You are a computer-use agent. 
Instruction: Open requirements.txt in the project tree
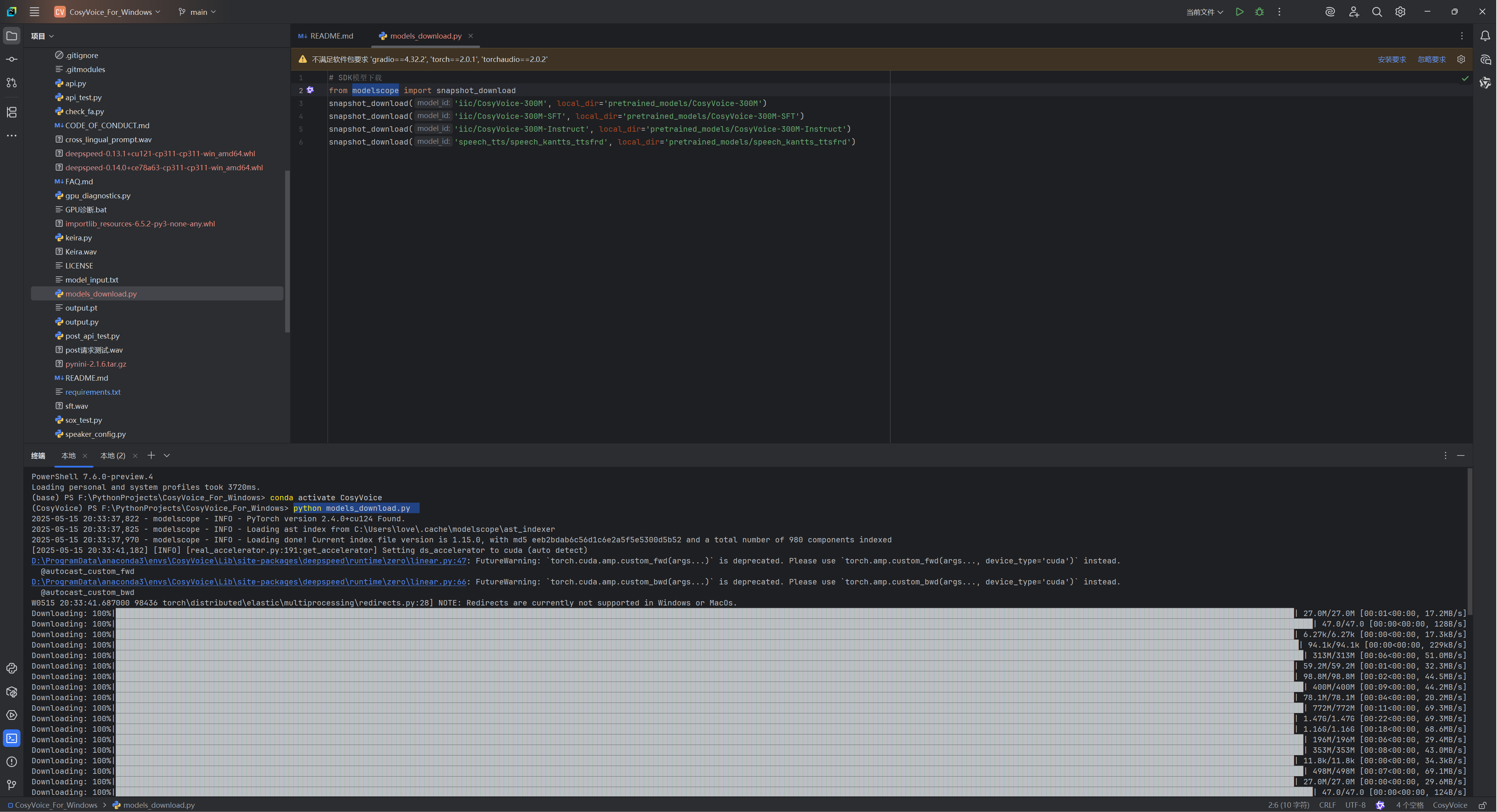click(x=92, y=392)
